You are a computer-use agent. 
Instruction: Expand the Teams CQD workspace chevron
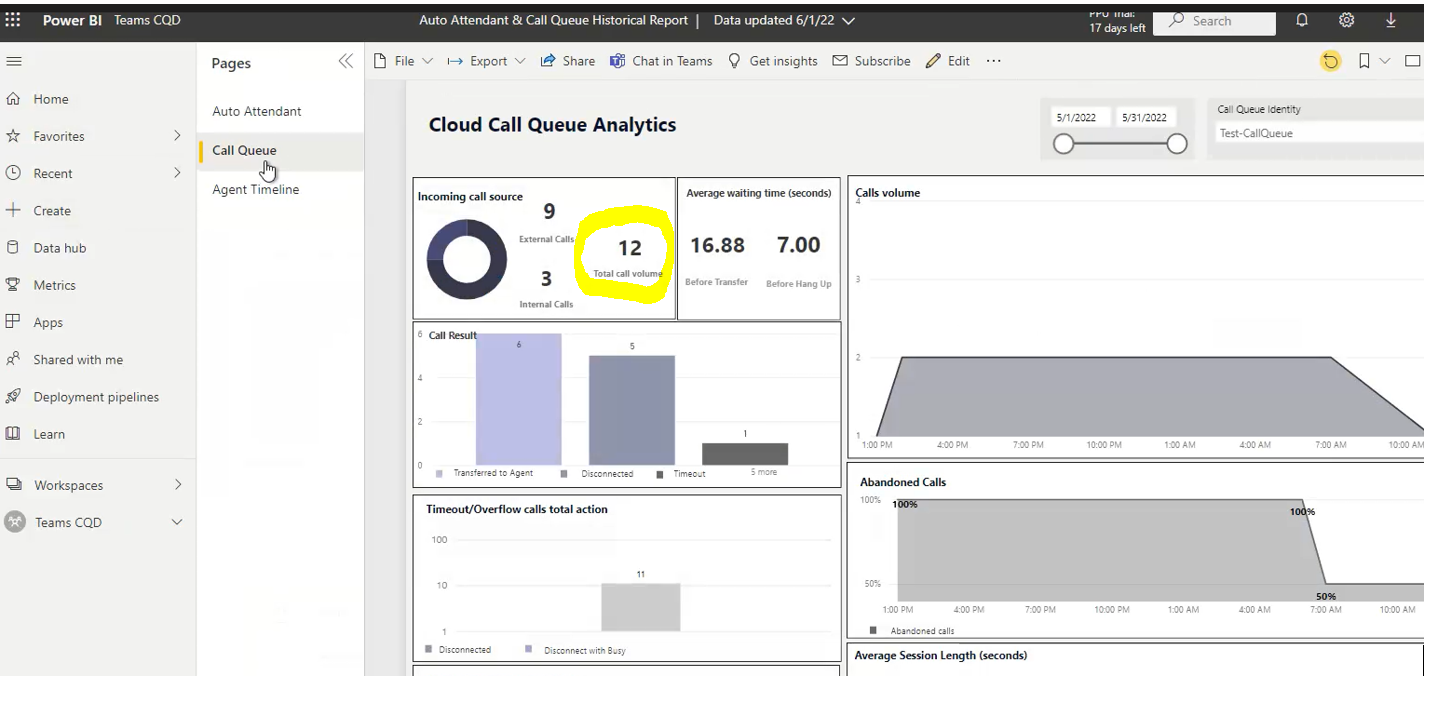click(x=177, y=522)
